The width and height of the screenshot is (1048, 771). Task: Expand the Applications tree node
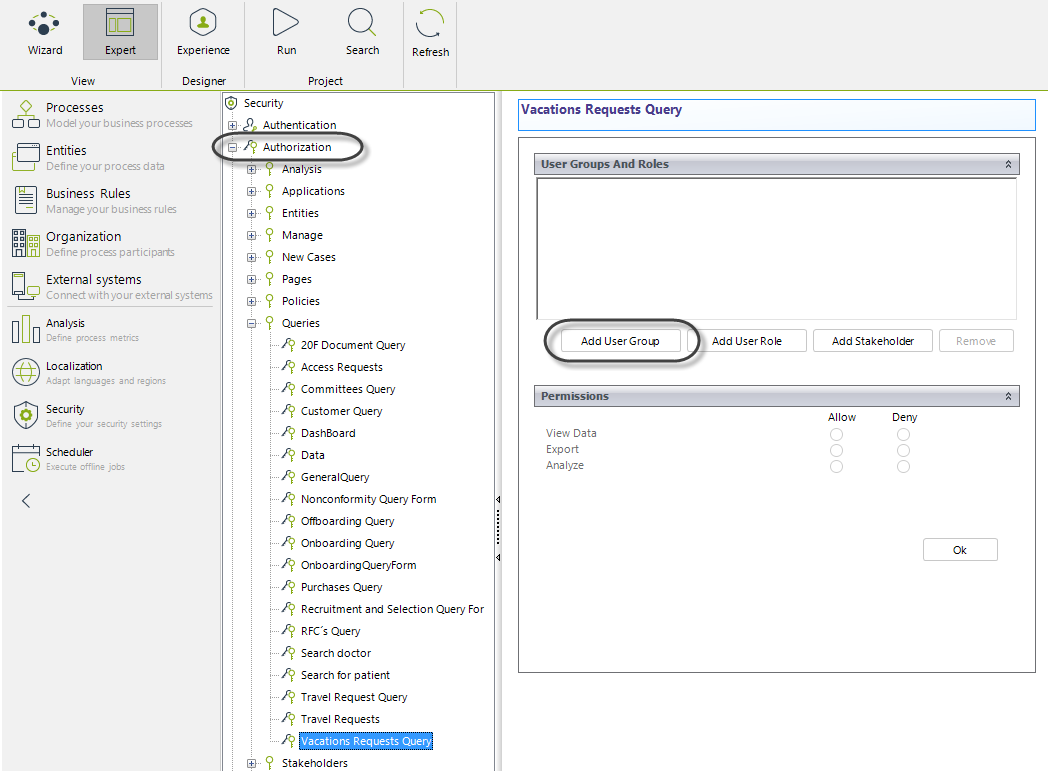pos(251,192)
